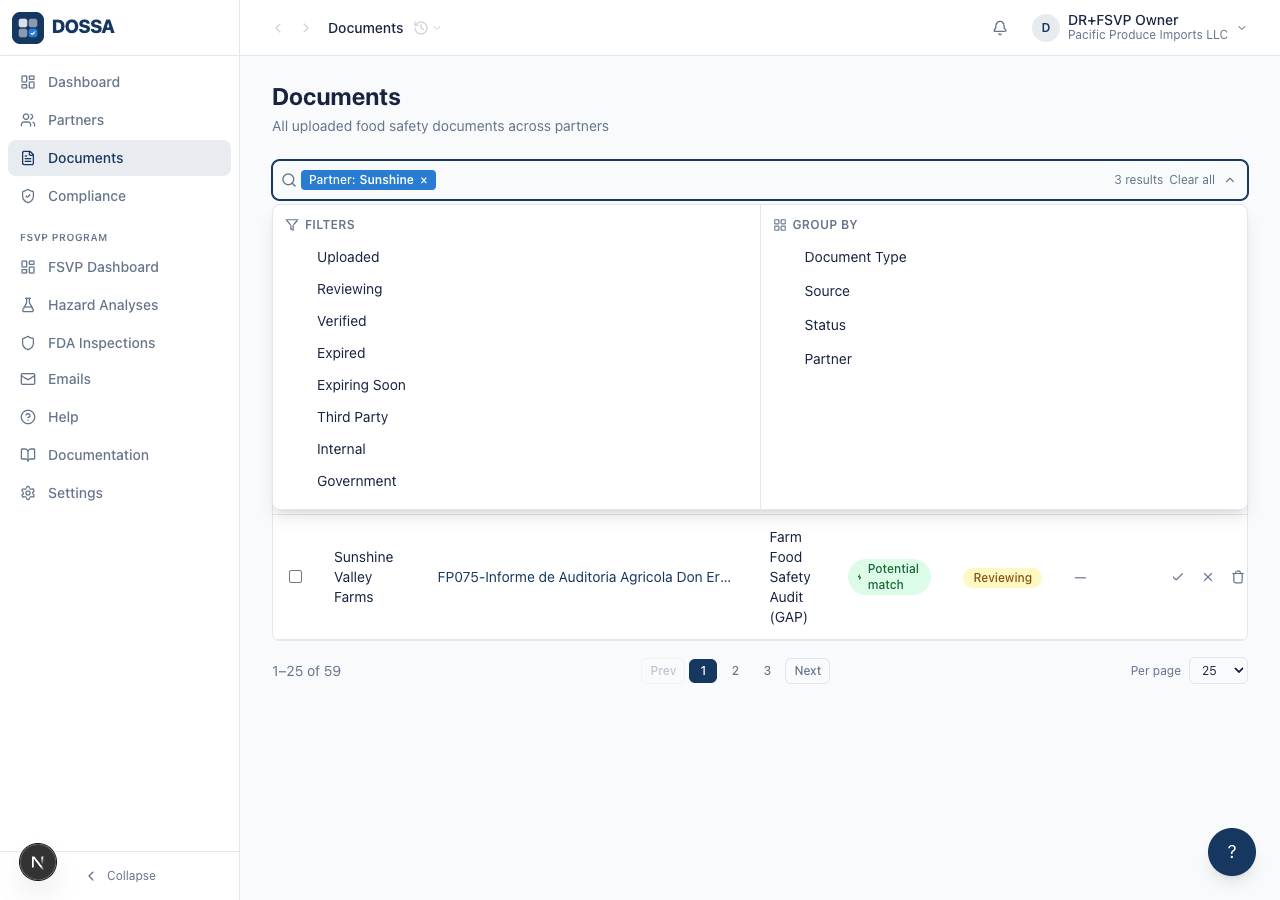Open FDA Inspections

[119, 343]
